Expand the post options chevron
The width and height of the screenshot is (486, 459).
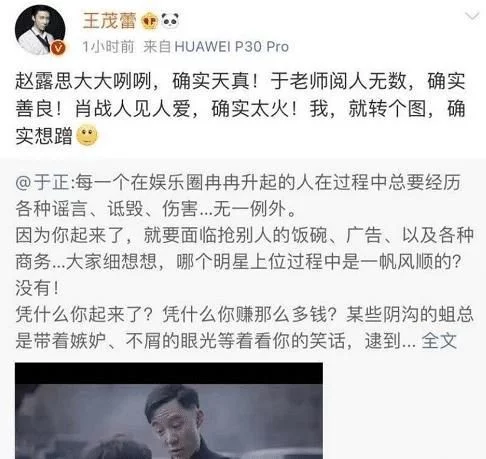472,16
